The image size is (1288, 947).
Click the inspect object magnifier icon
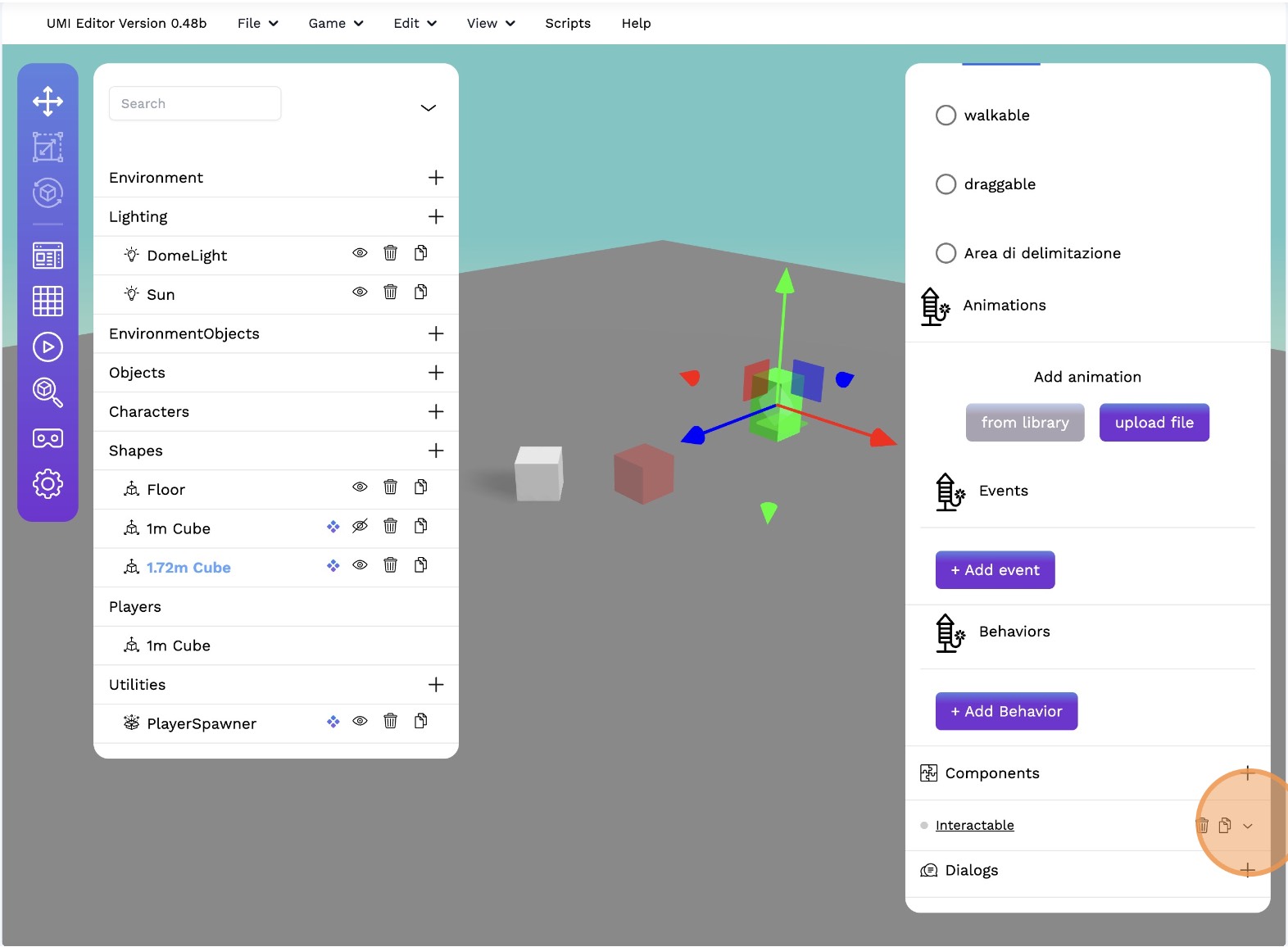[x=48, y=392]
